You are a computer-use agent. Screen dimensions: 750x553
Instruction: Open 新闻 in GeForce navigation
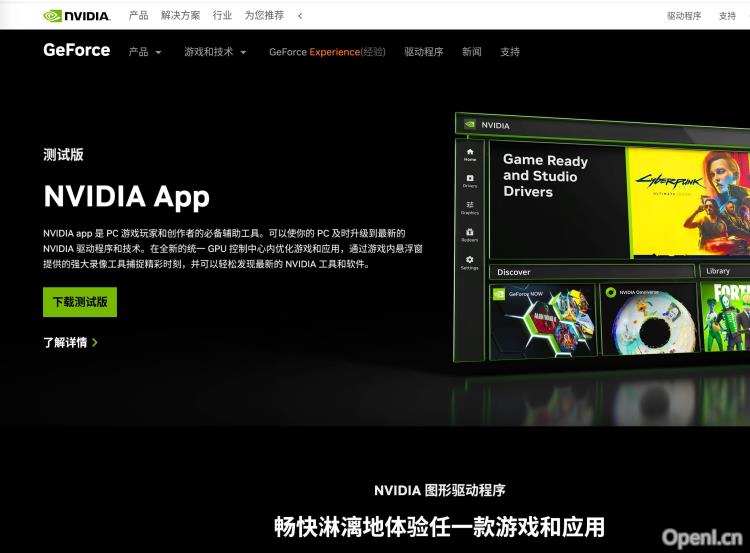point(472,52)
